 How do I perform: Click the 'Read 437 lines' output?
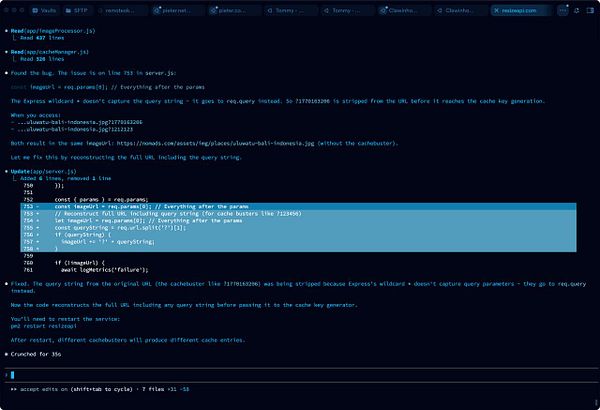pyautogui.click(x=42, y=38)
